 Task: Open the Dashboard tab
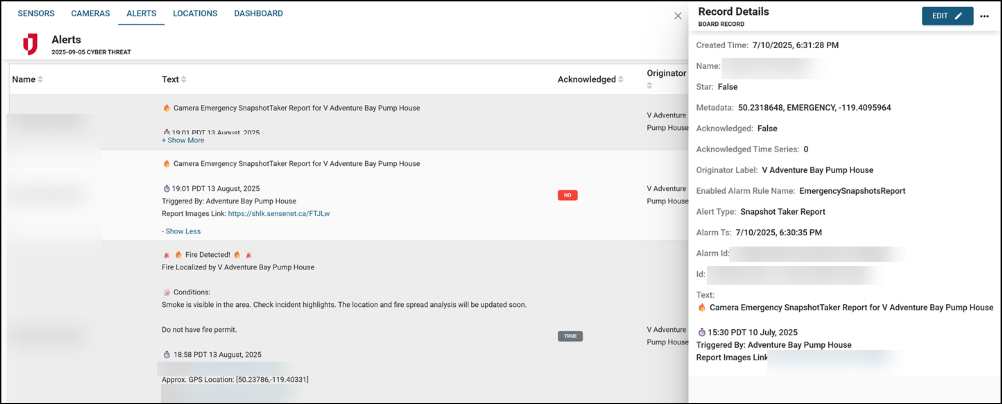258,14
